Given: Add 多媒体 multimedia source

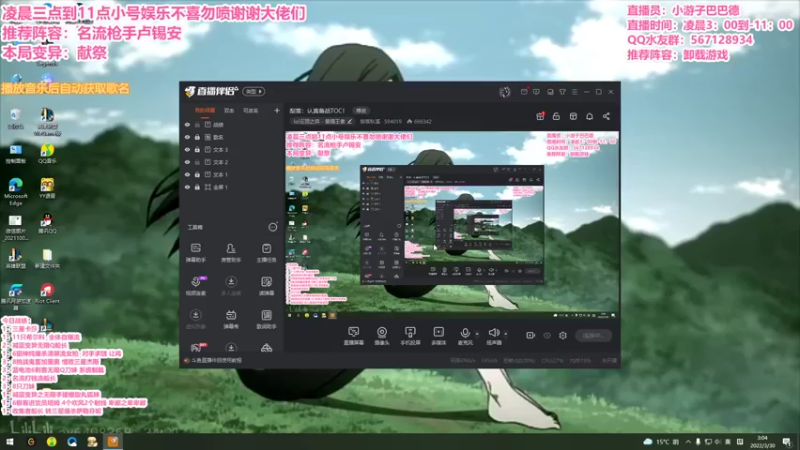Looking at the screenshot, I should (438, 336).
